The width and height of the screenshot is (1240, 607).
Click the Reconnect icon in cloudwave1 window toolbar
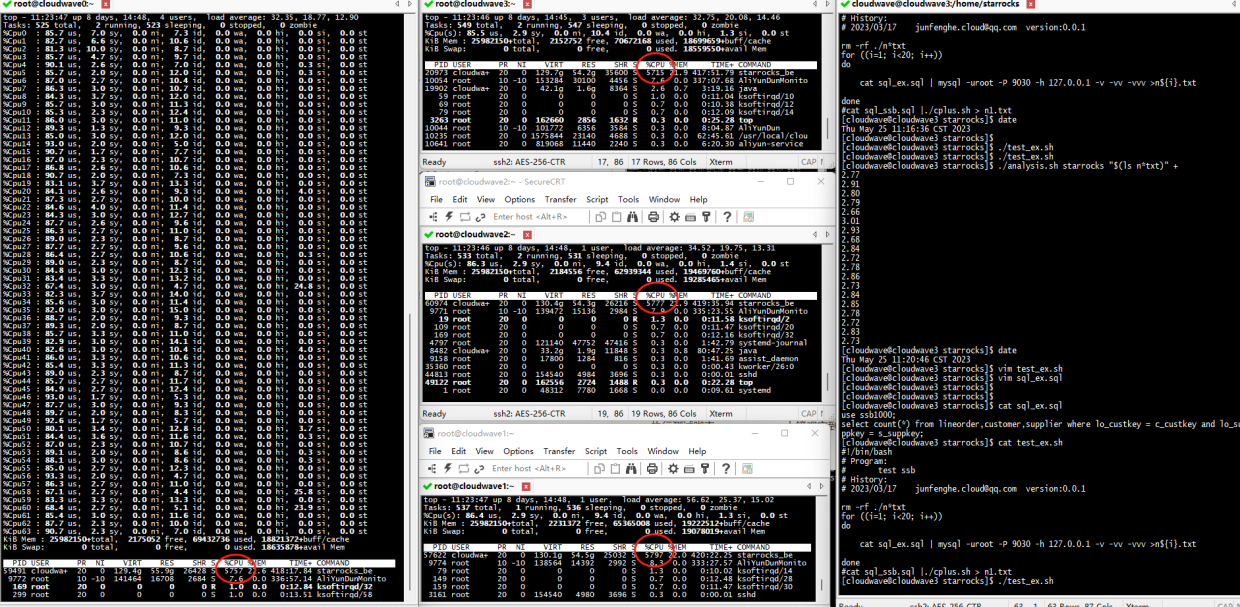click(463, 468)
